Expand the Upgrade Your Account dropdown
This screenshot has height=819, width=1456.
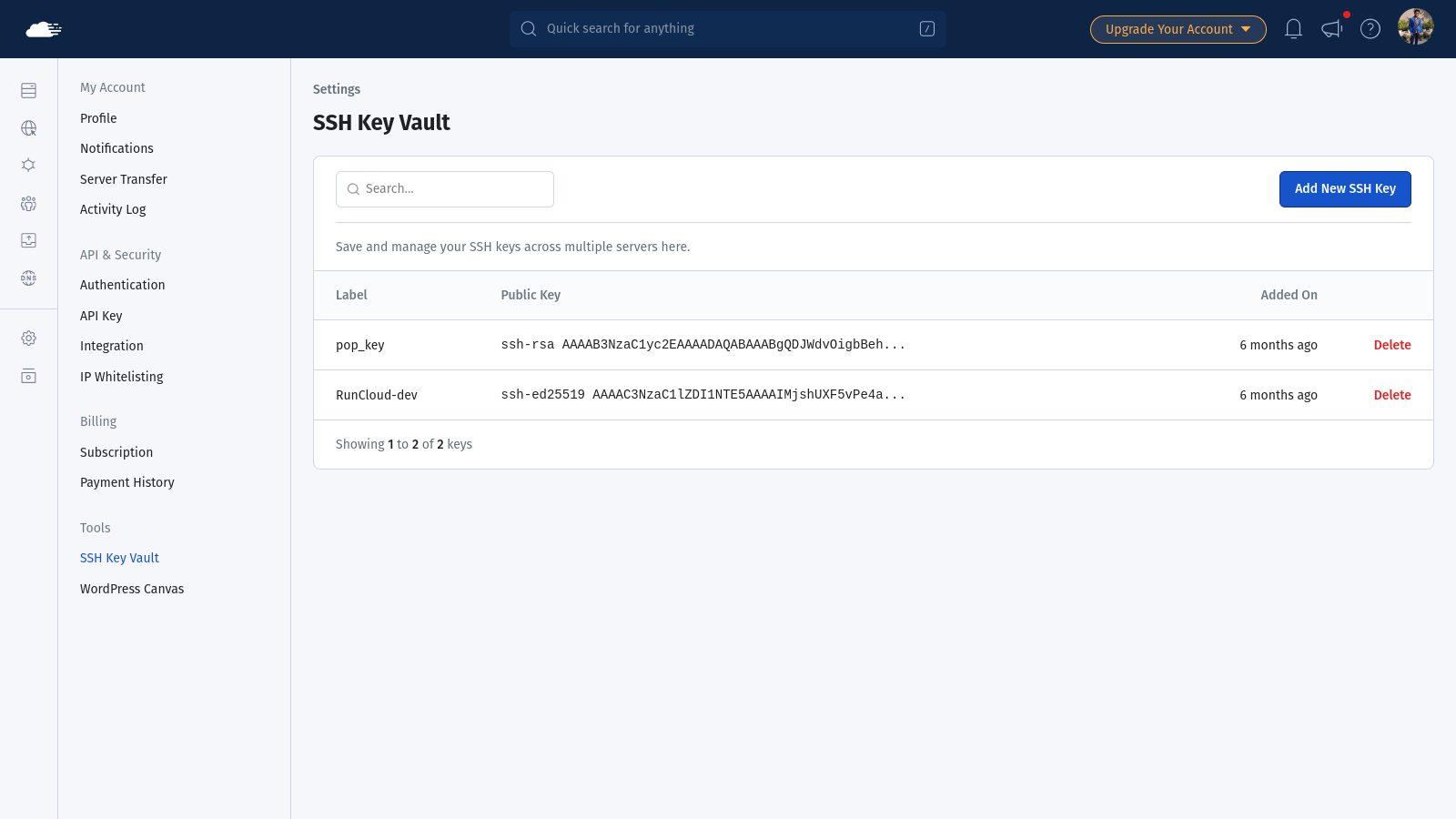point(1178,29)
